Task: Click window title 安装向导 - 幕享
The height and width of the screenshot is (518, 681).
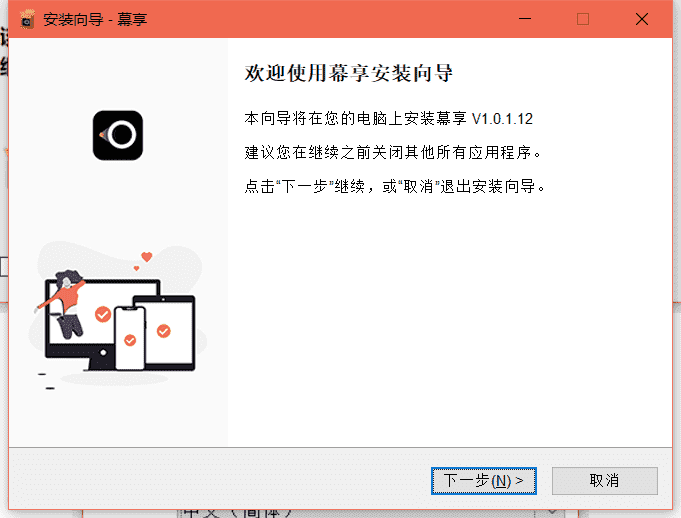Action: tap(96, 20)
